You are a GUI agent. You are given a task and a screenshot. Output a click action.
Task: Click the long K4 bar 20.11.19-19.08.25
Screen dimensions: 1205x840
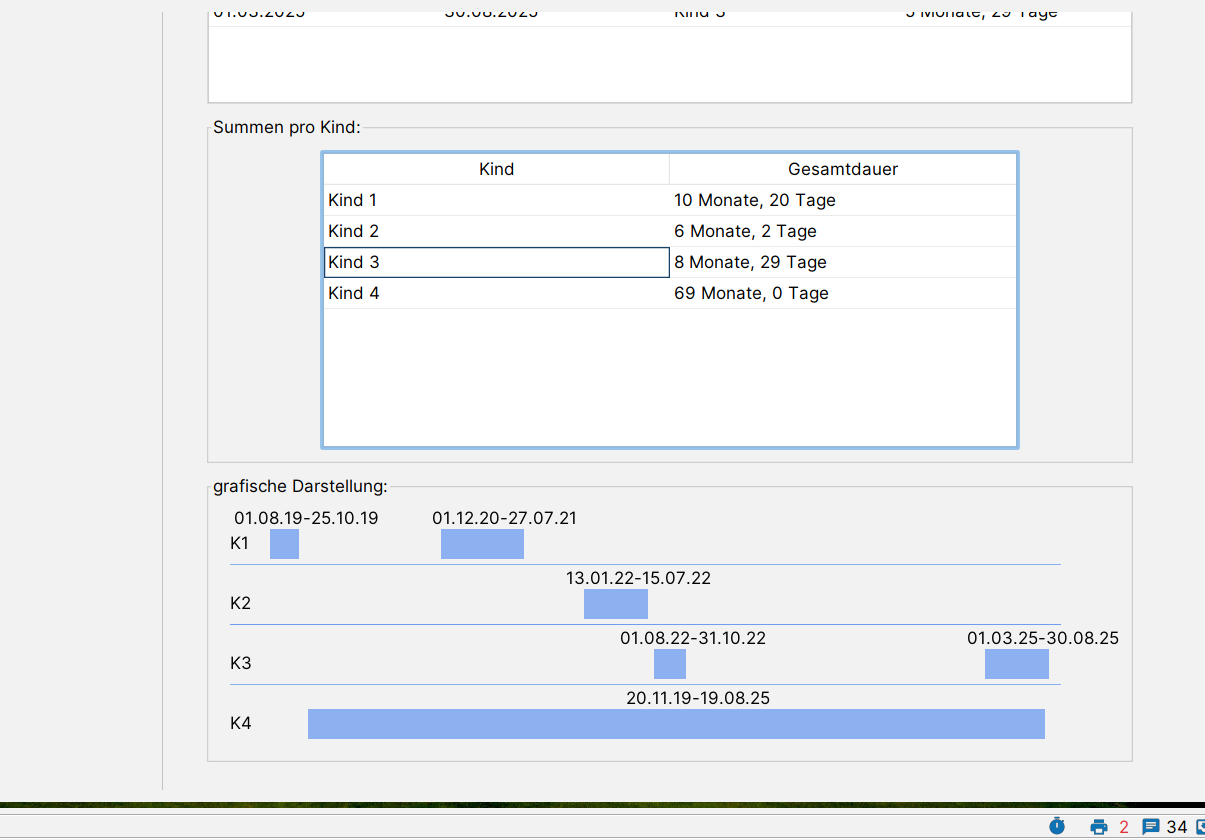tap(676, 724)
